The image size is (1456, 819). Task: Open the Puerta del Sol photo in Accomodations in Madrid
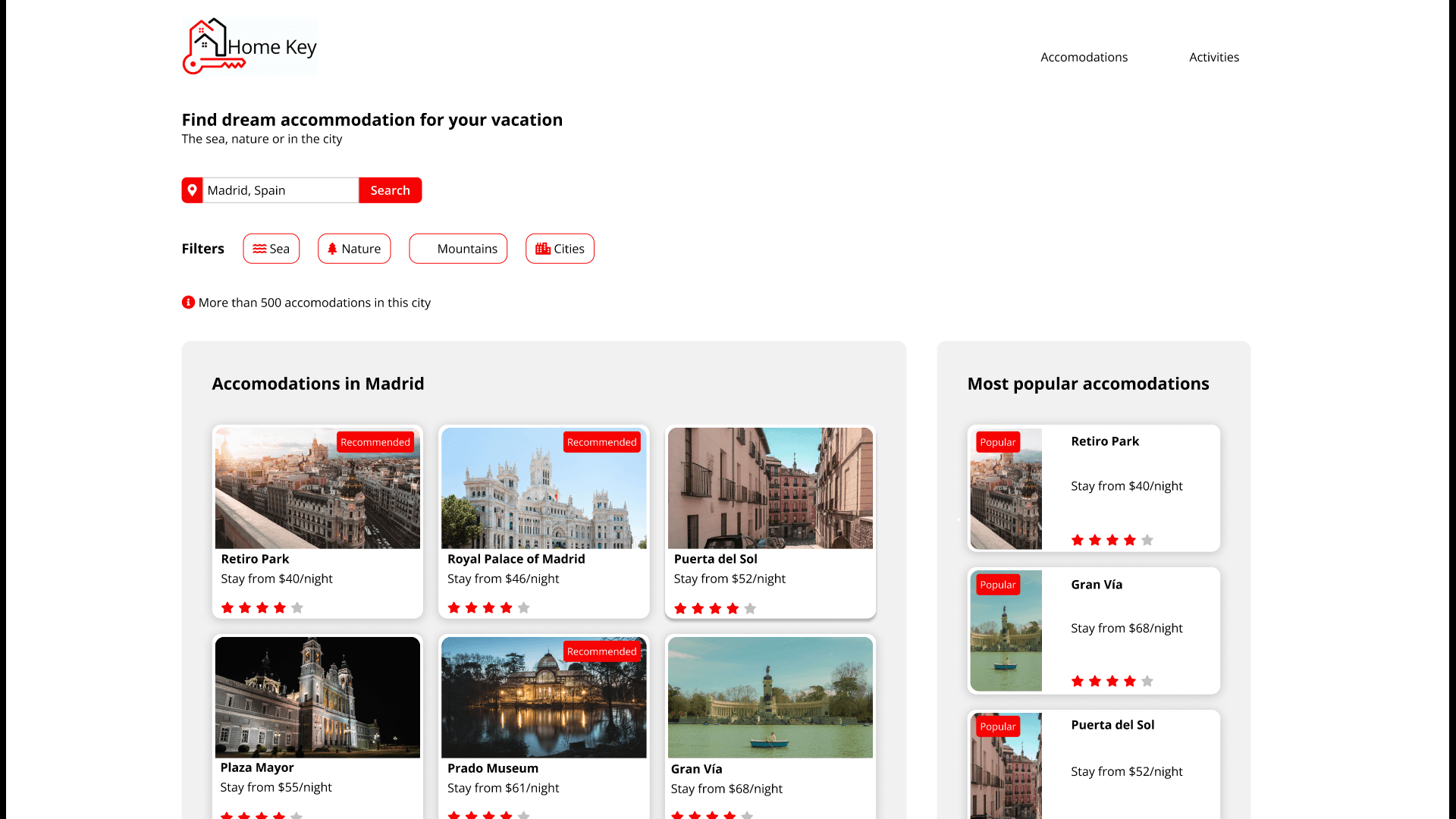click(770, 488)
